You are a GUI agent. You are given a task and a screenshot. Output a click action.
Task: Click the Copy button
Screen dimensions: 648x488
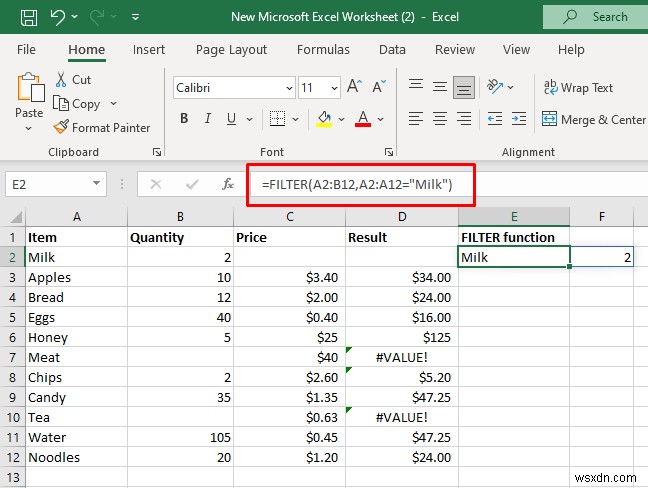(x=77, y=104)
